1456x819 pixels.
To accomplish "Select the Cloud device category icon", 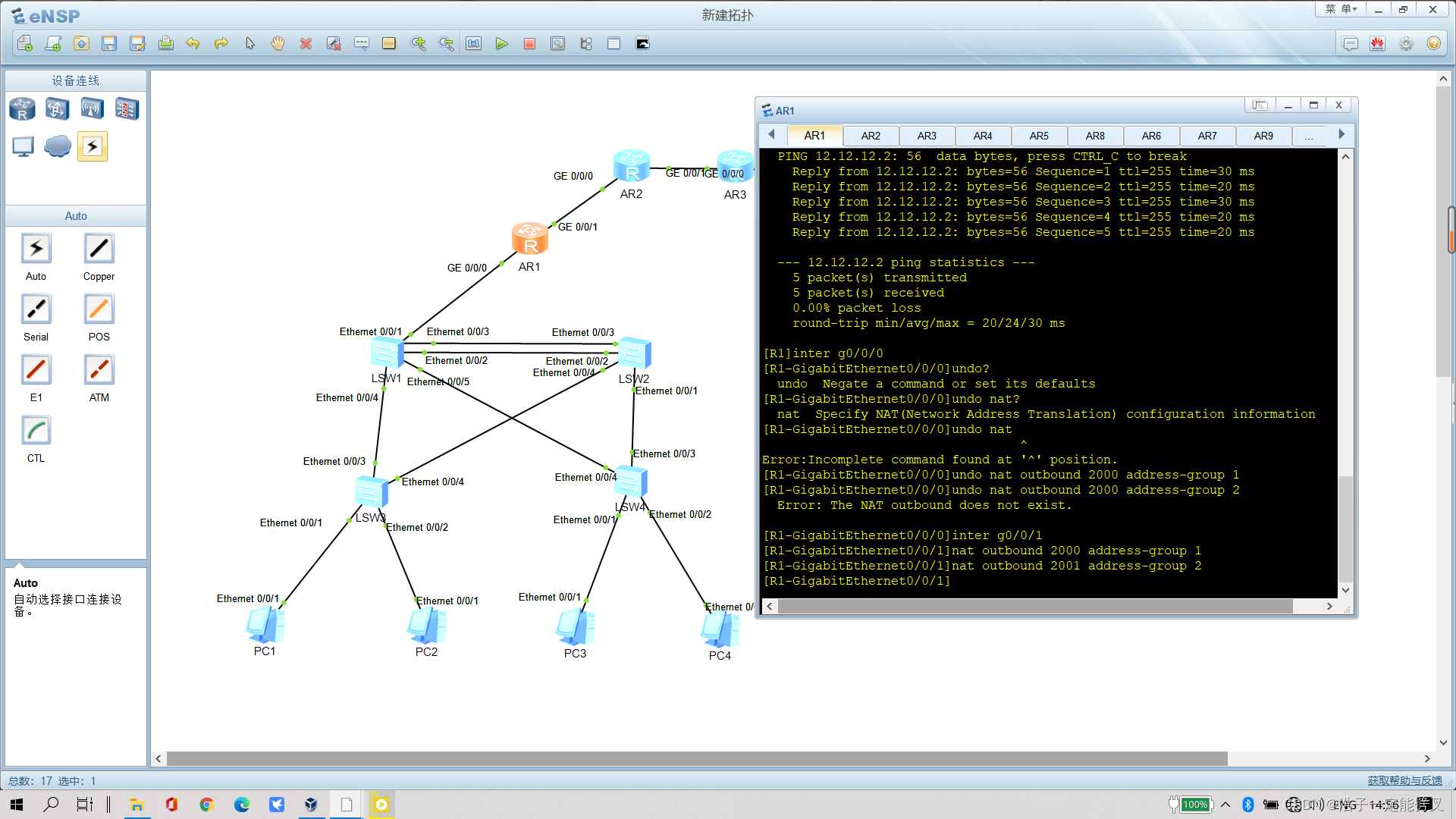I will [57, 146].
